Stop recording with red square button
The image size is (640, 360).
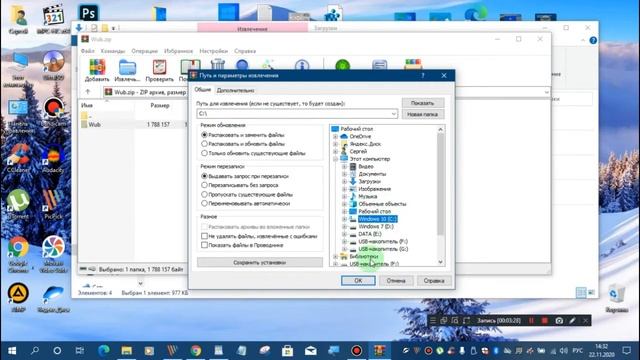pyautogui.click(x=544, y=321)
